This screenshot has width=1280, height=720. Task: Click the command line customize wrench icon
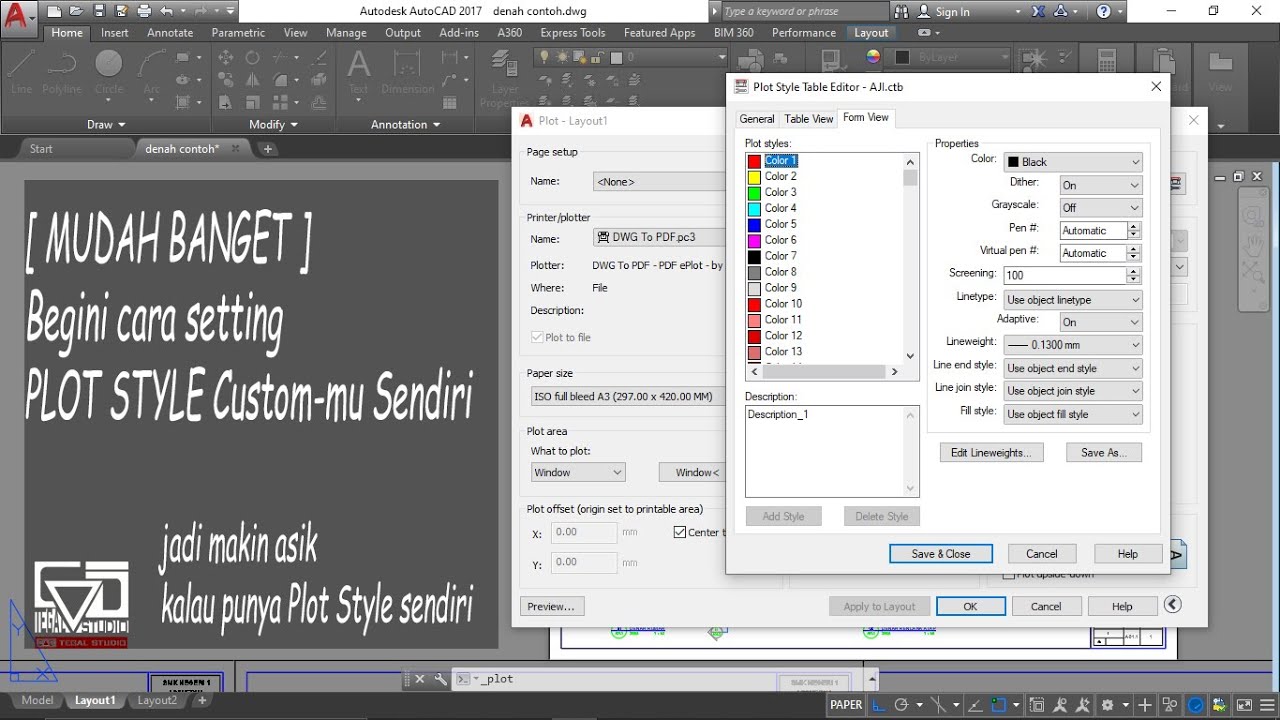440,679
